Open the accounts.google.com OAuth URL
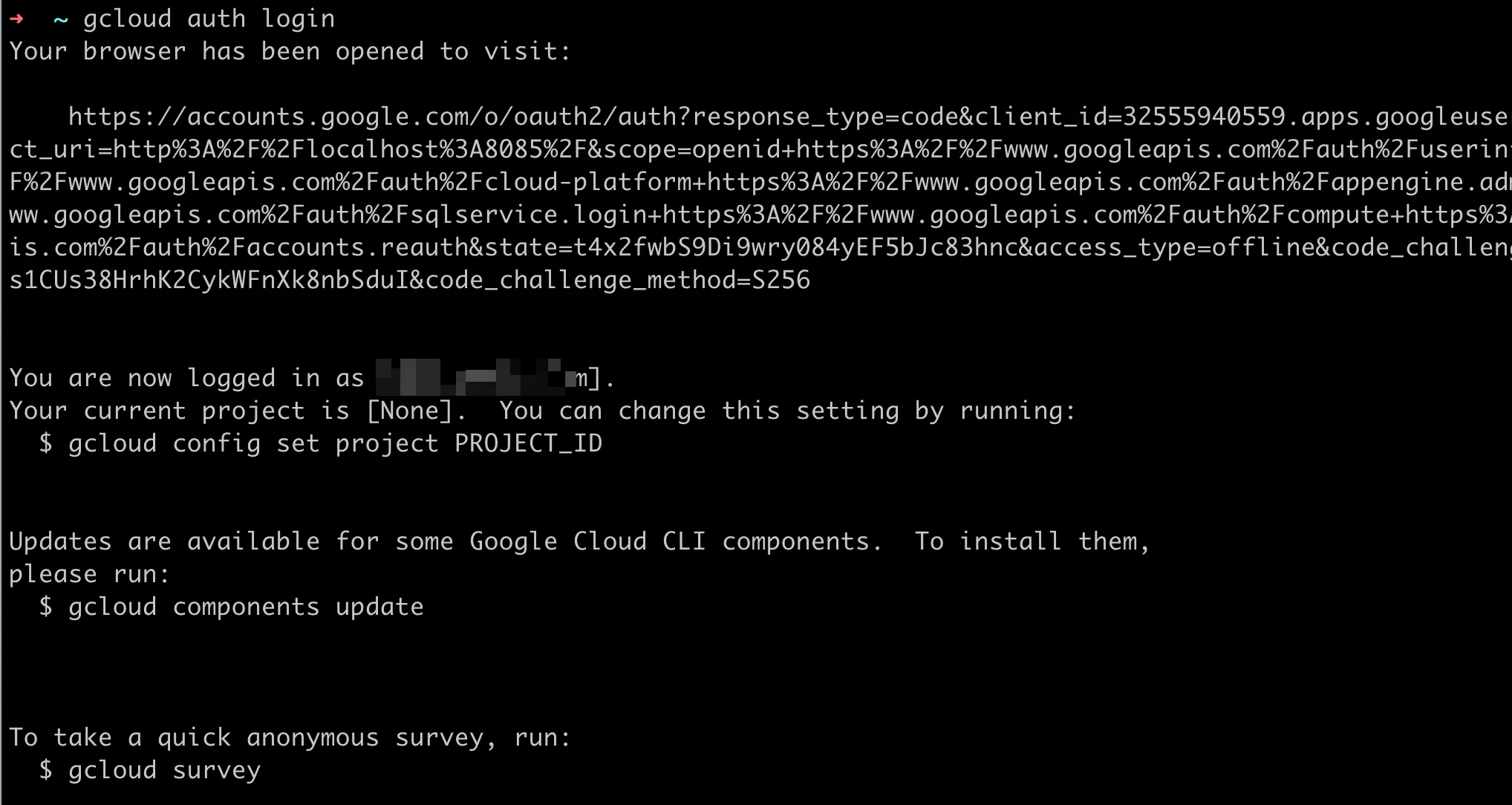 point(371,117)
